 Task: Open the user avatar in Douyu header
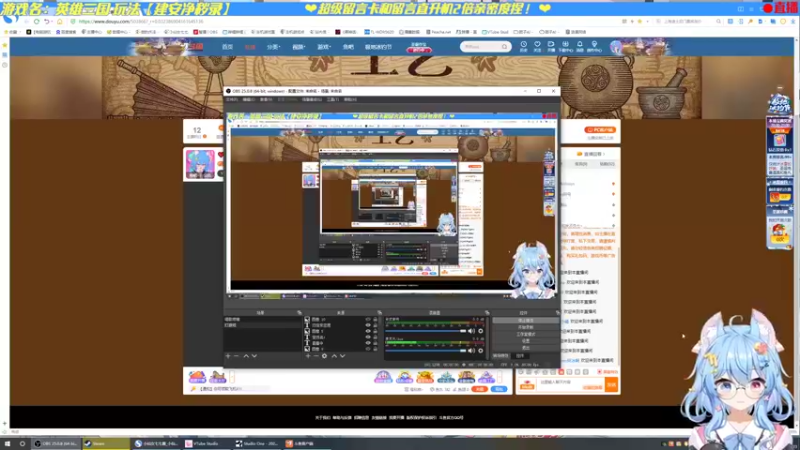[616, 46]
